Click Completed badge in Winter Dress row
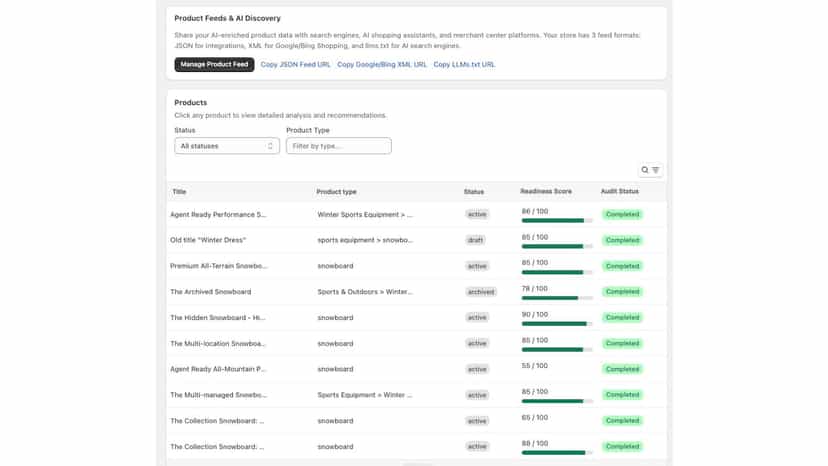828x466 pixels. click(623, 240)
